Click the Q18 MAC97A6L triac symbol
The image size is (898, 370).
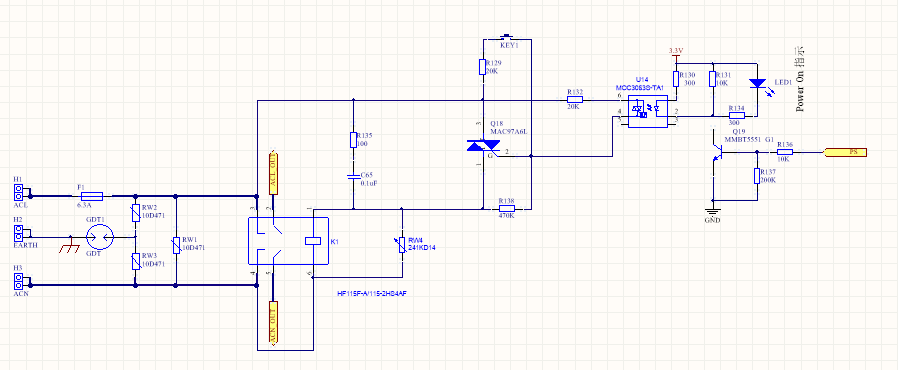pyautogui.click(x=484, y=146)
